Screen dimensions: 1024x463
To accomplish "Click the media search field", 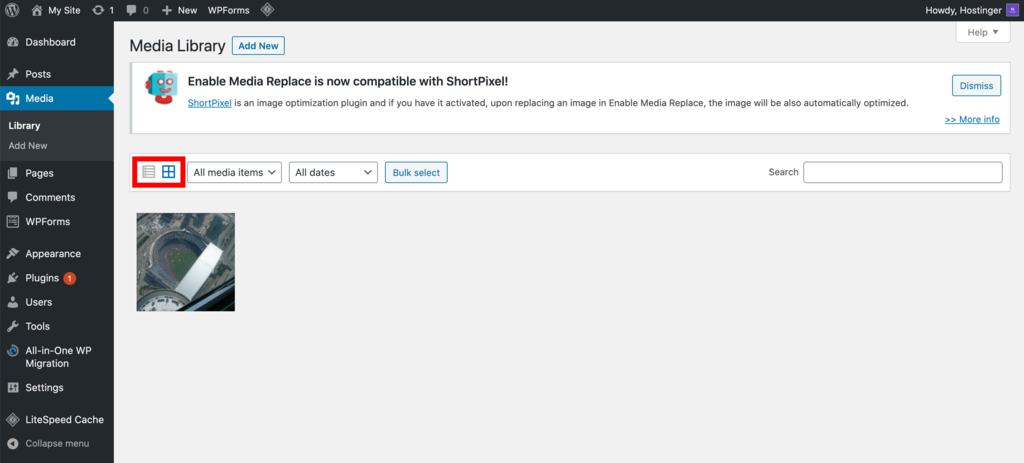I will pos(902,172).
